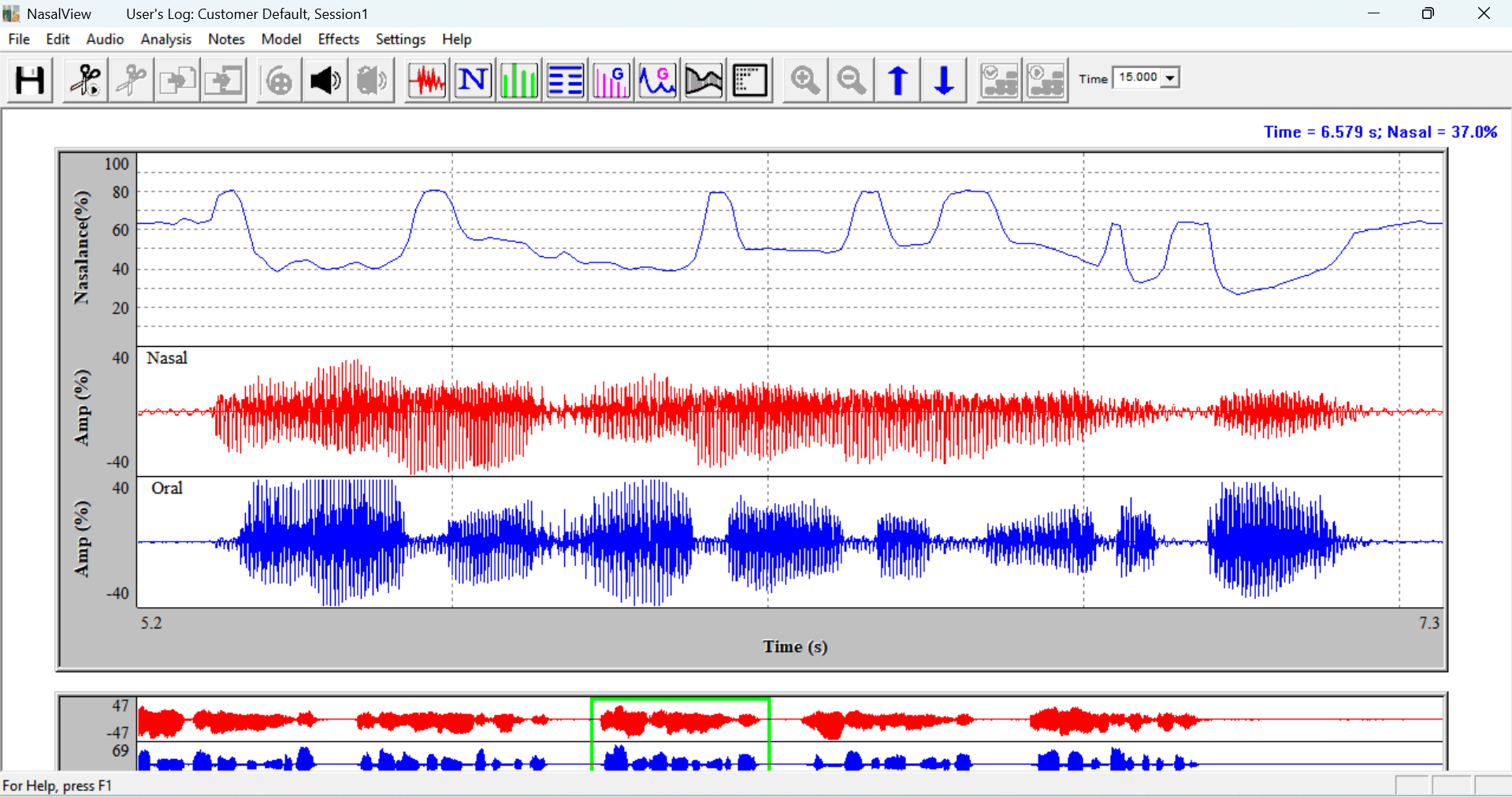
Task: Open the Settings menu
Action: 400,39
